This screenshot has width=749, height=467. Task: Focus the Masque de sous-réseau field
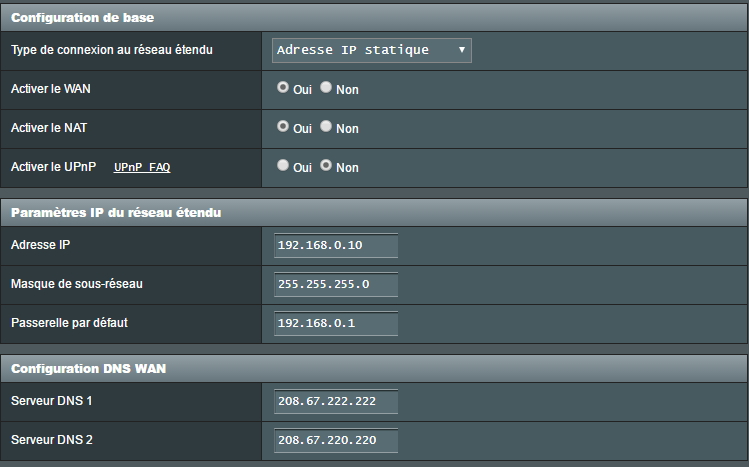pyautogui.click(x=336, y=285)
